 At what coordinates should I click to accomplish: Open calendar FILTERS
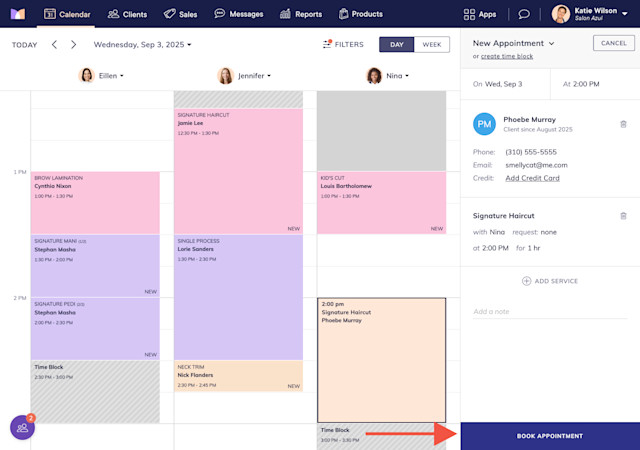(343, 44)
